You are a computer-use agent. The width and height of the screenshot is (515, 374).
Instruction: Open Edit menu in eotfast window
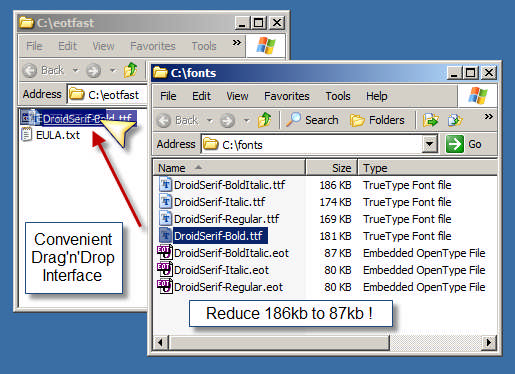[67, 46]
